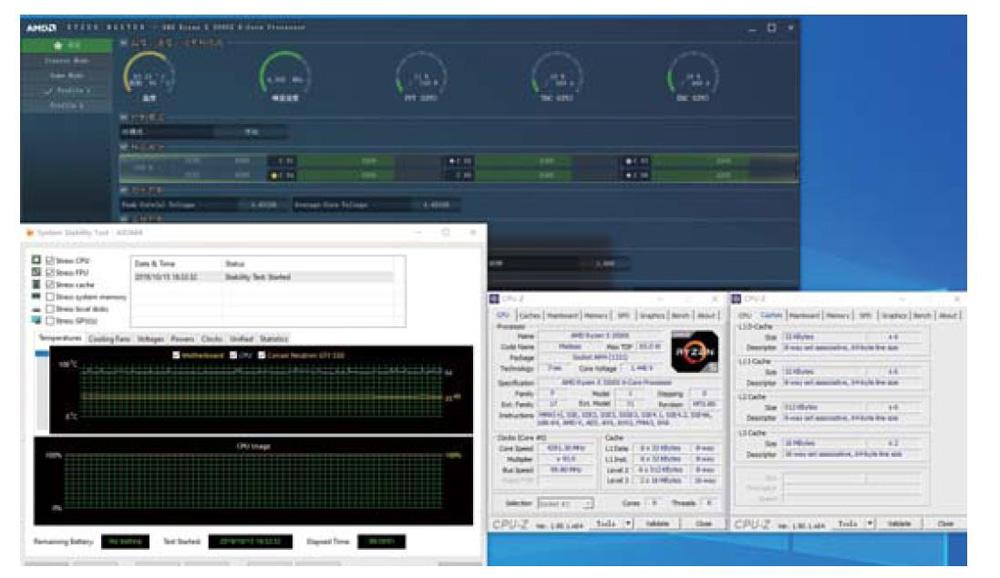Select Game Mode in Ryzen Master sidebar
Screen dimensions: 1000x578
pos(66,75)
